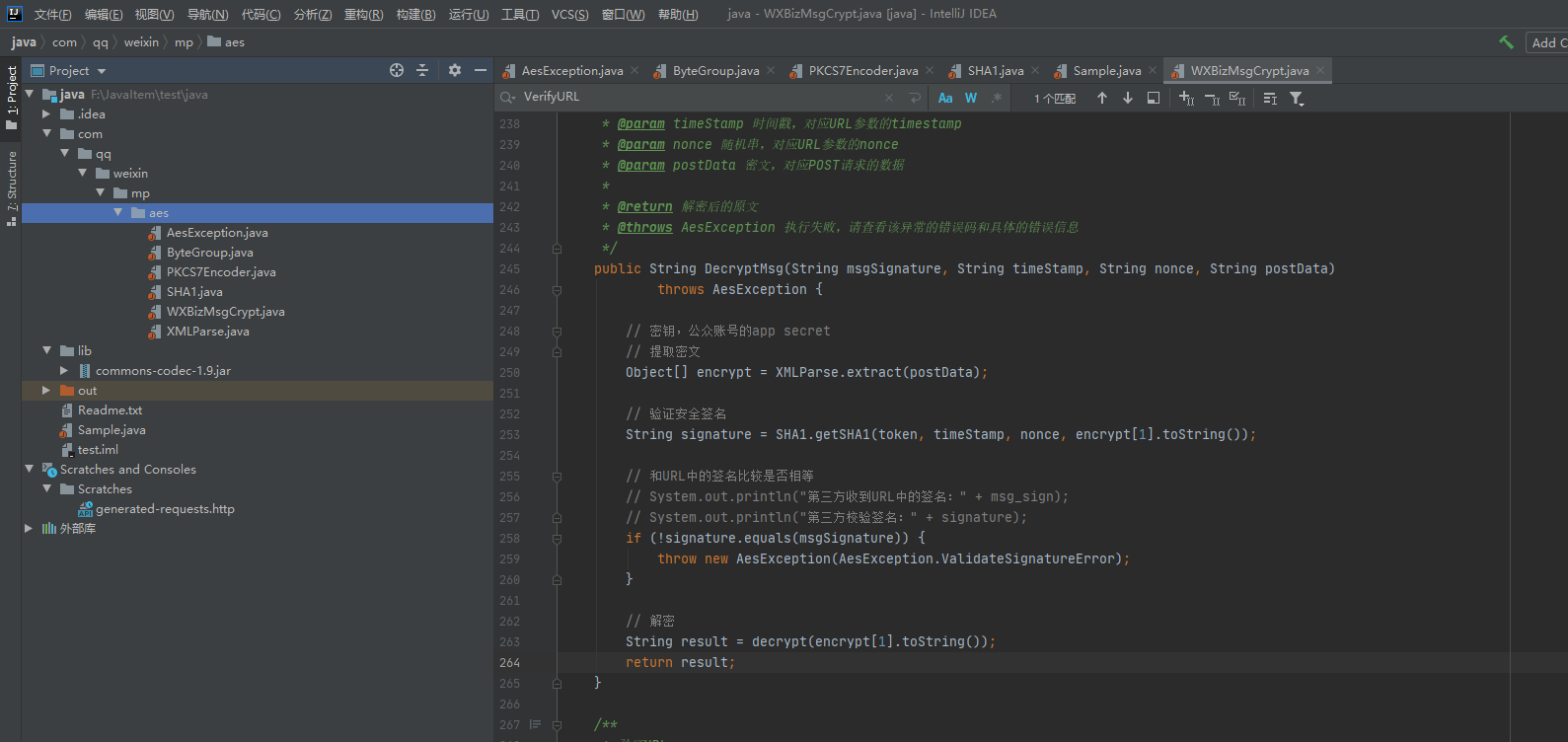
Task: Open the VCS(S) menu
Action: click(569, 14)
